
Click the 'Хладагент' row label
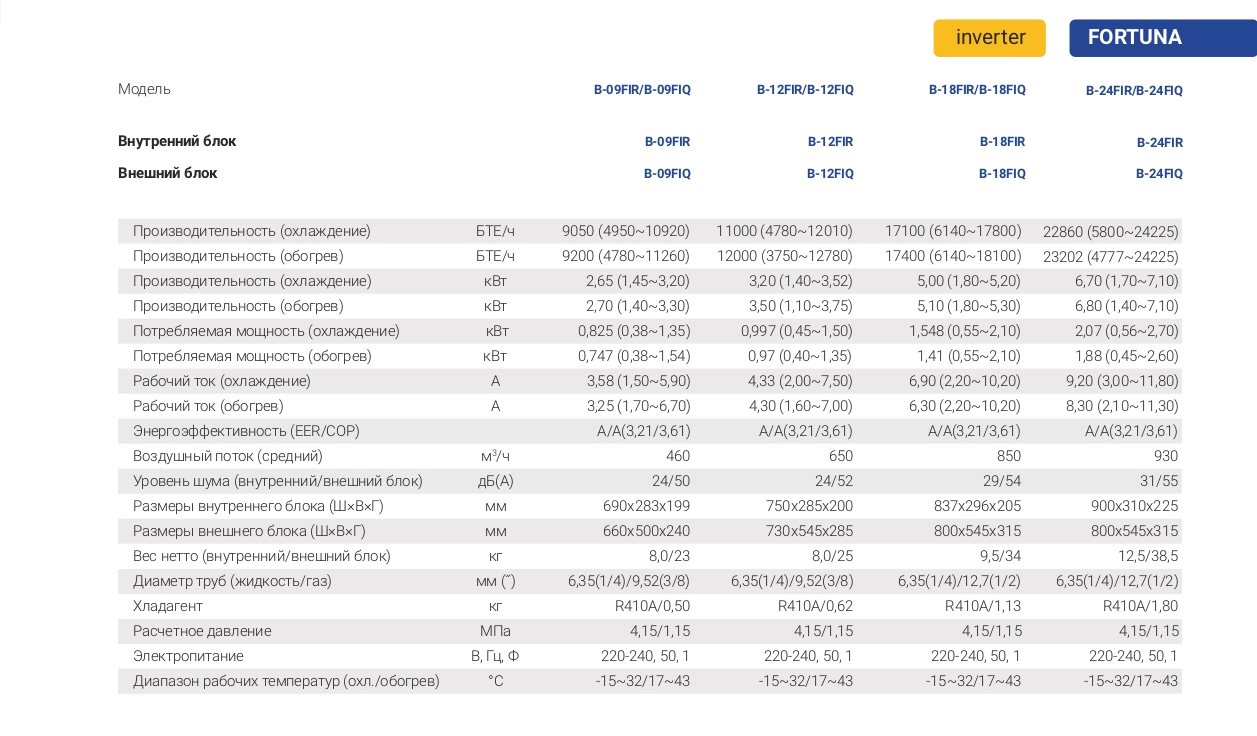168,606
